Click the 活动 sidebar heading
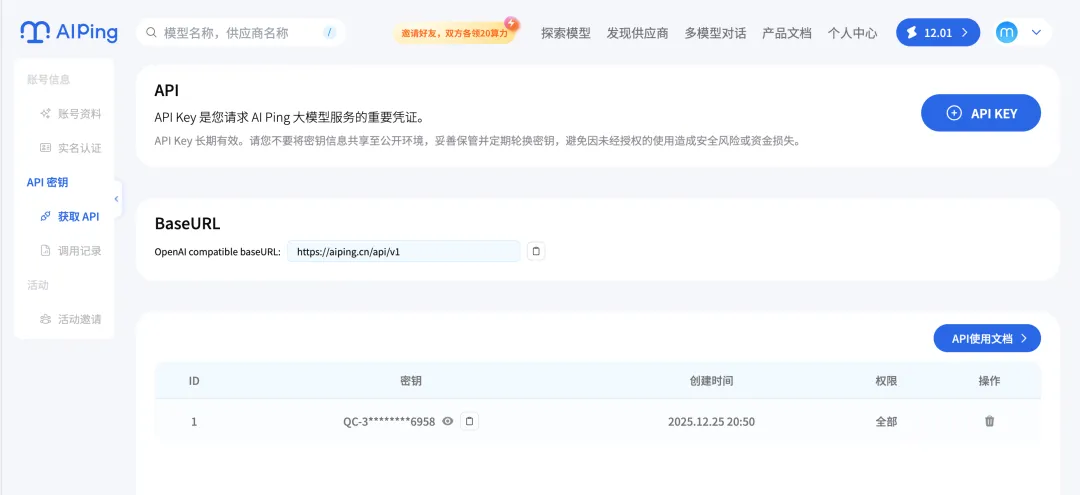 pos(38,285)
